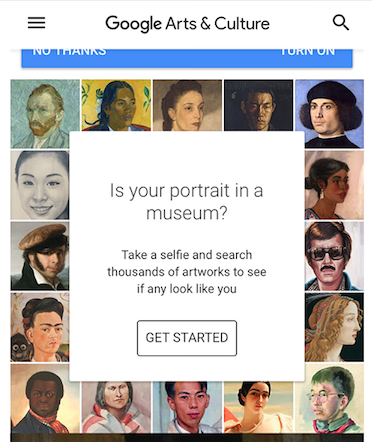Tap TURN ON on the blue banner
The width and height of the screenshot is (372, 442).
coord(307,52)
